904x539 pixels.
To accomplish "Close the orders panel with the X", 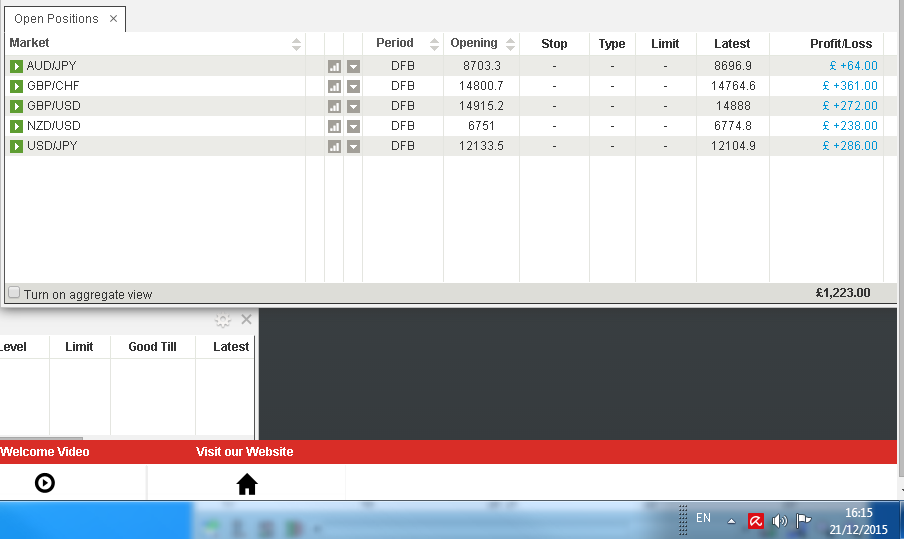I will (x=246, y=319).
